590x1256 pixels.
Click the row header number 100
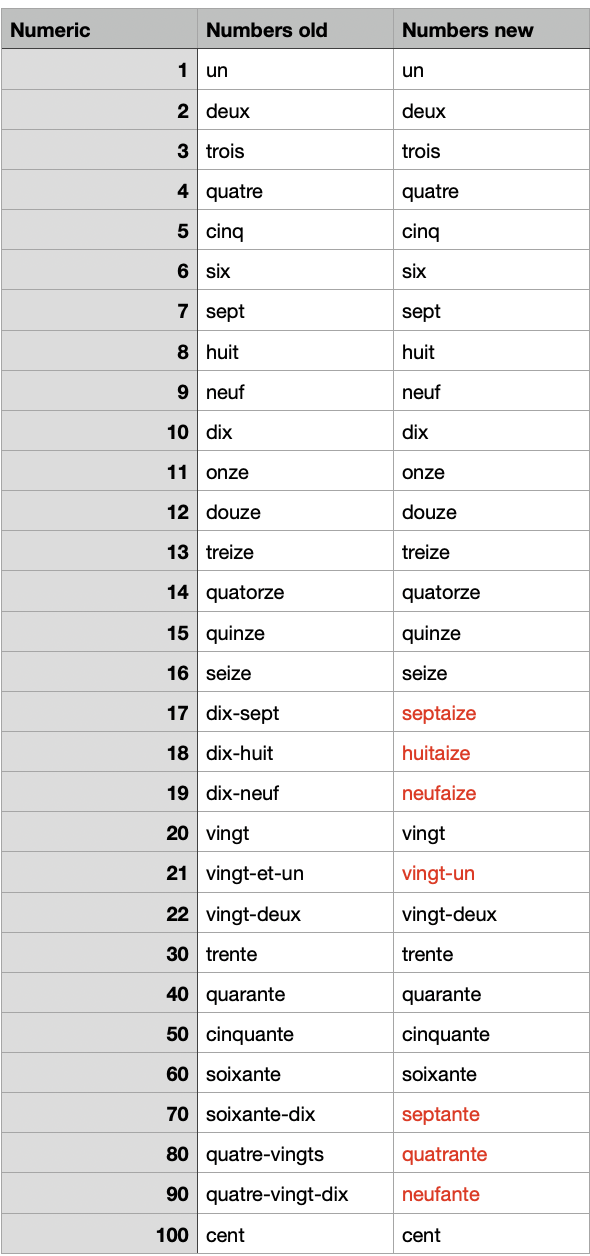tap(99, 1234)
